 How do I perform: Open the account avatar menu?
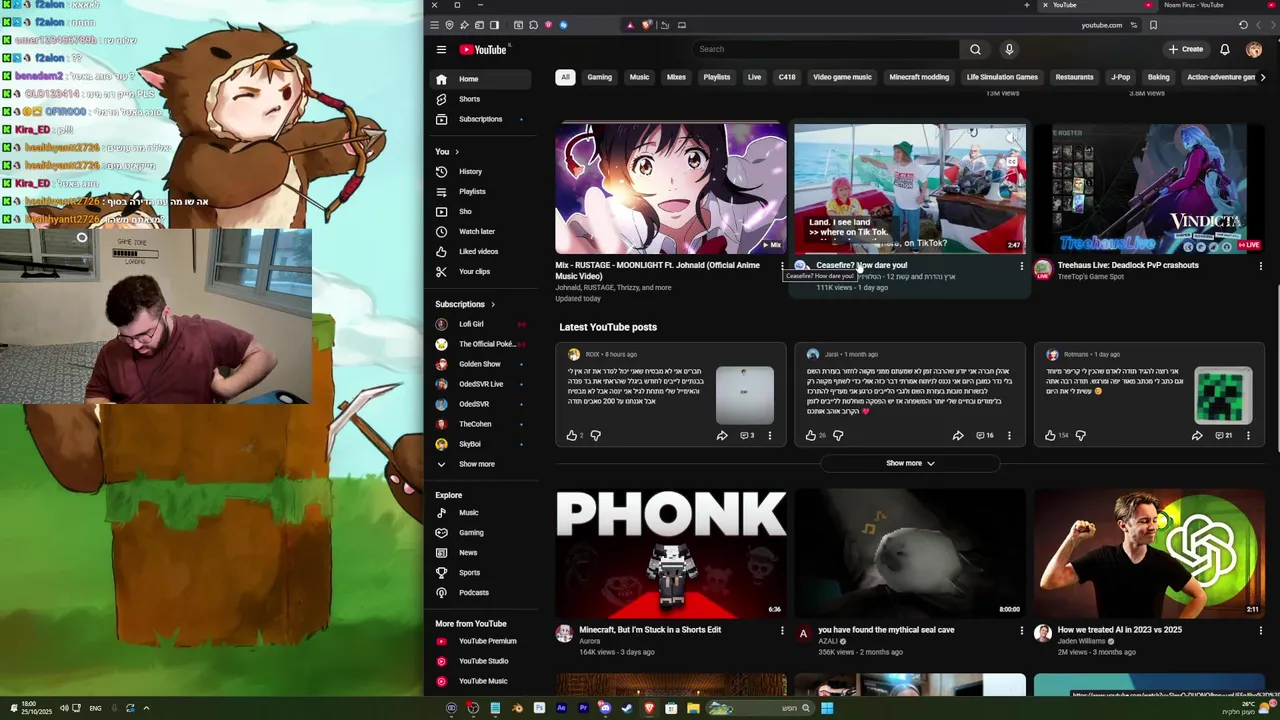coord(1254,49)
